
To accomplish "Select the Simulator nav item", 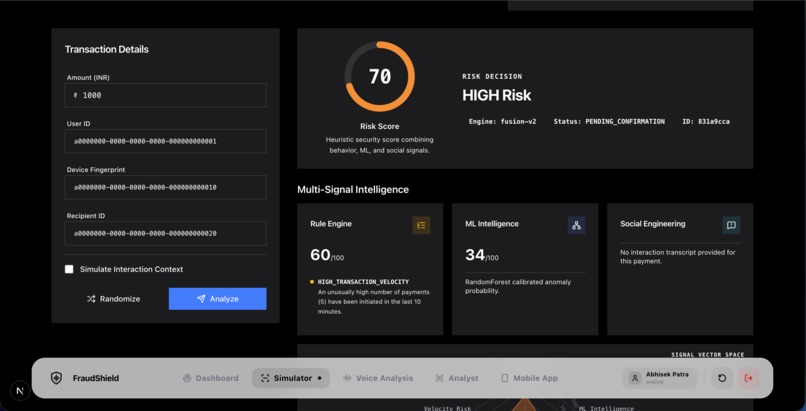I will (291, 378).
